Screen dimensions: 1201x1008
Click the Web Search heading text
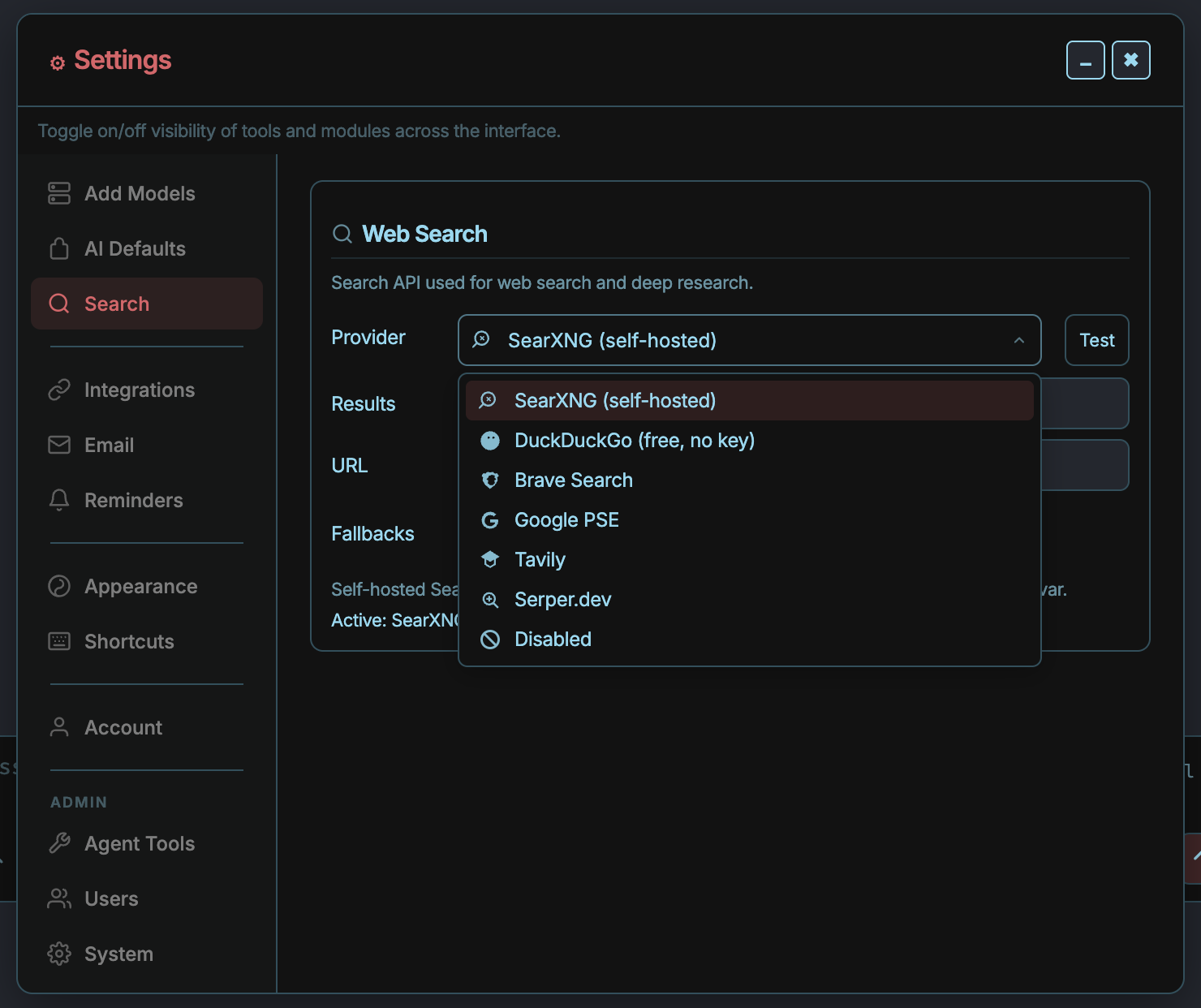tap(424, 234)
